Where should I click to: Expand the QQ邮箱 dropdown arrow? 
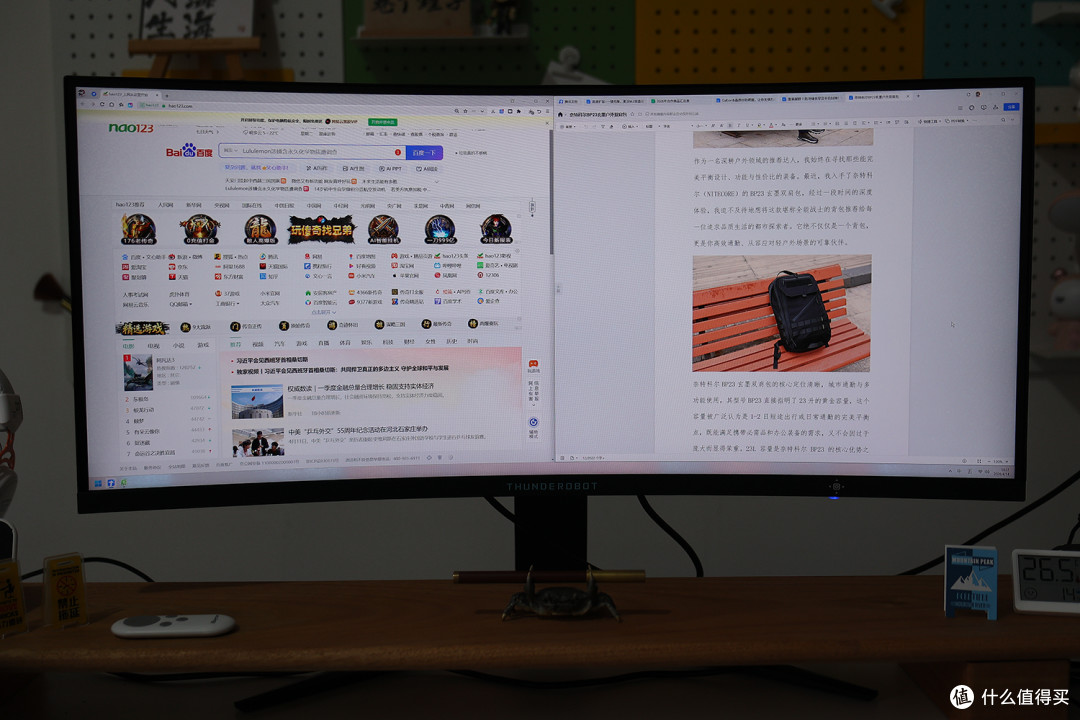[x=190, y=304]
